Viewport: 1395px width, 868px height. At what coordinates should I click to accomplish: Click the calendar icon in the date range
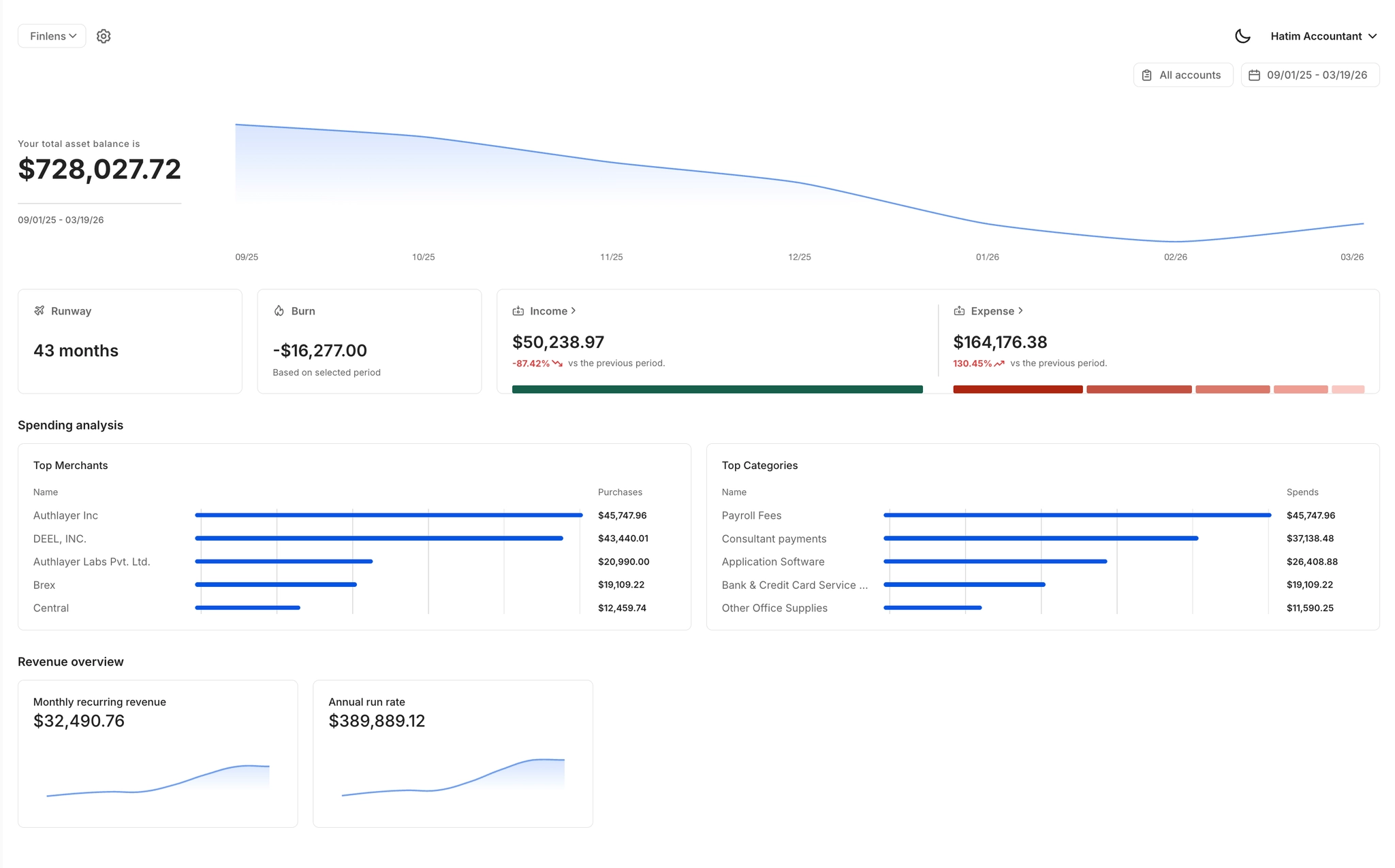[1254, 75]
